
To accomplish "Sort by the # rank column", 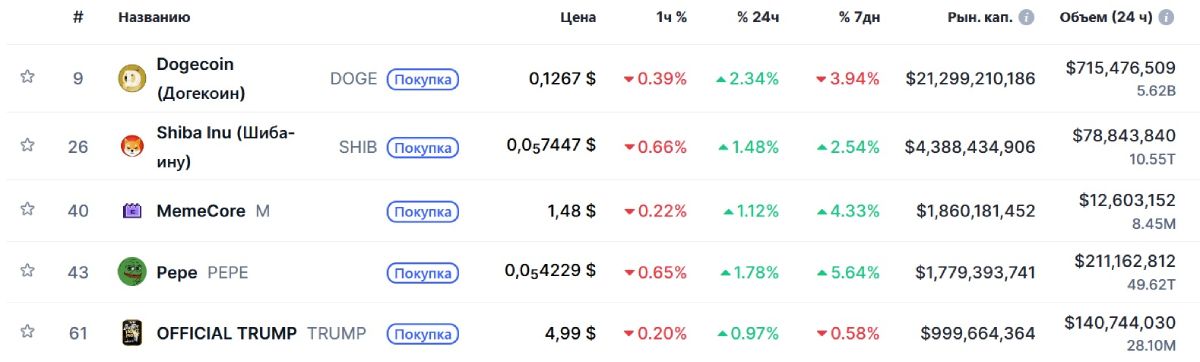I will (78, 17).
